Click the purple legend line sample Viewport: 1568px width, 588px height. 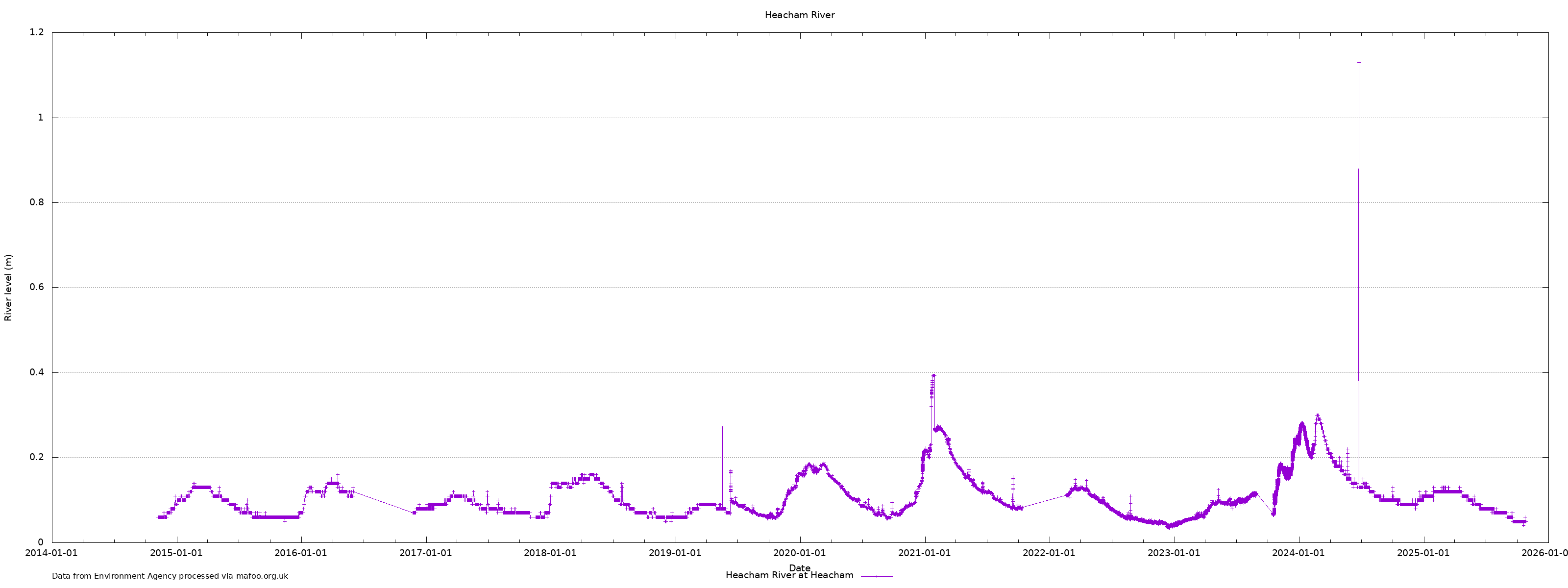coord(877,576)
